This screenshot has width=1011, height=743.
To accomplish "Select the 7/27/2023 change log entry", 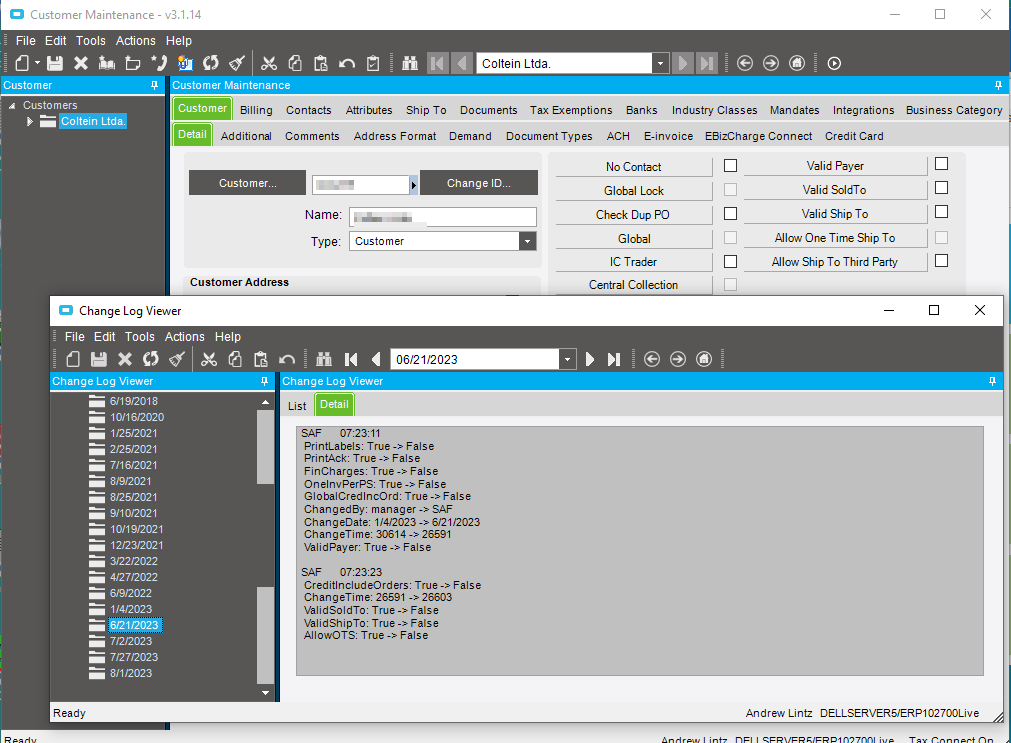I will coord(134,657).
